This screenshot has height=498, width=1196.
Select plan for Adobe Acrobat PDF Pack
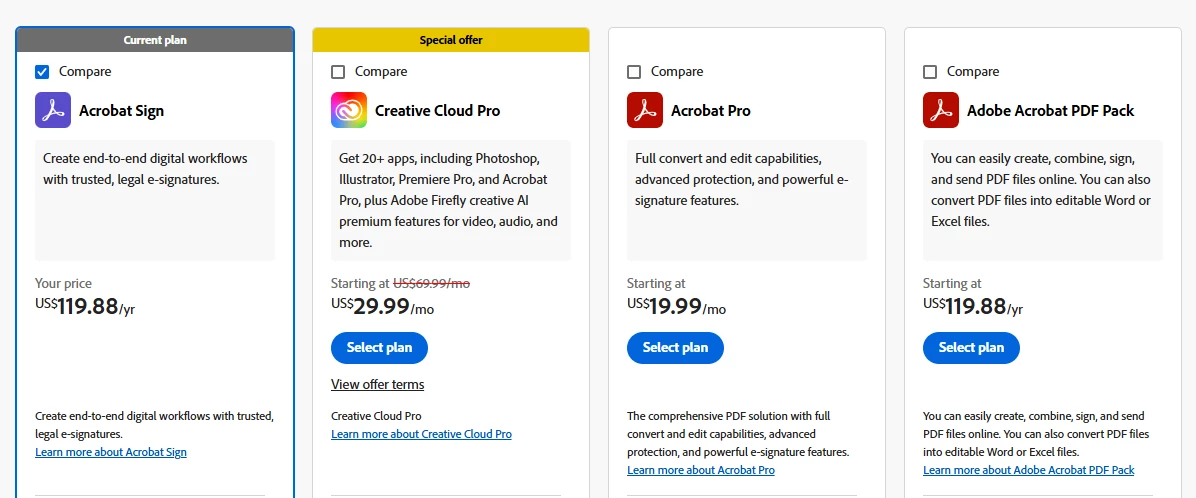point(971,348)
